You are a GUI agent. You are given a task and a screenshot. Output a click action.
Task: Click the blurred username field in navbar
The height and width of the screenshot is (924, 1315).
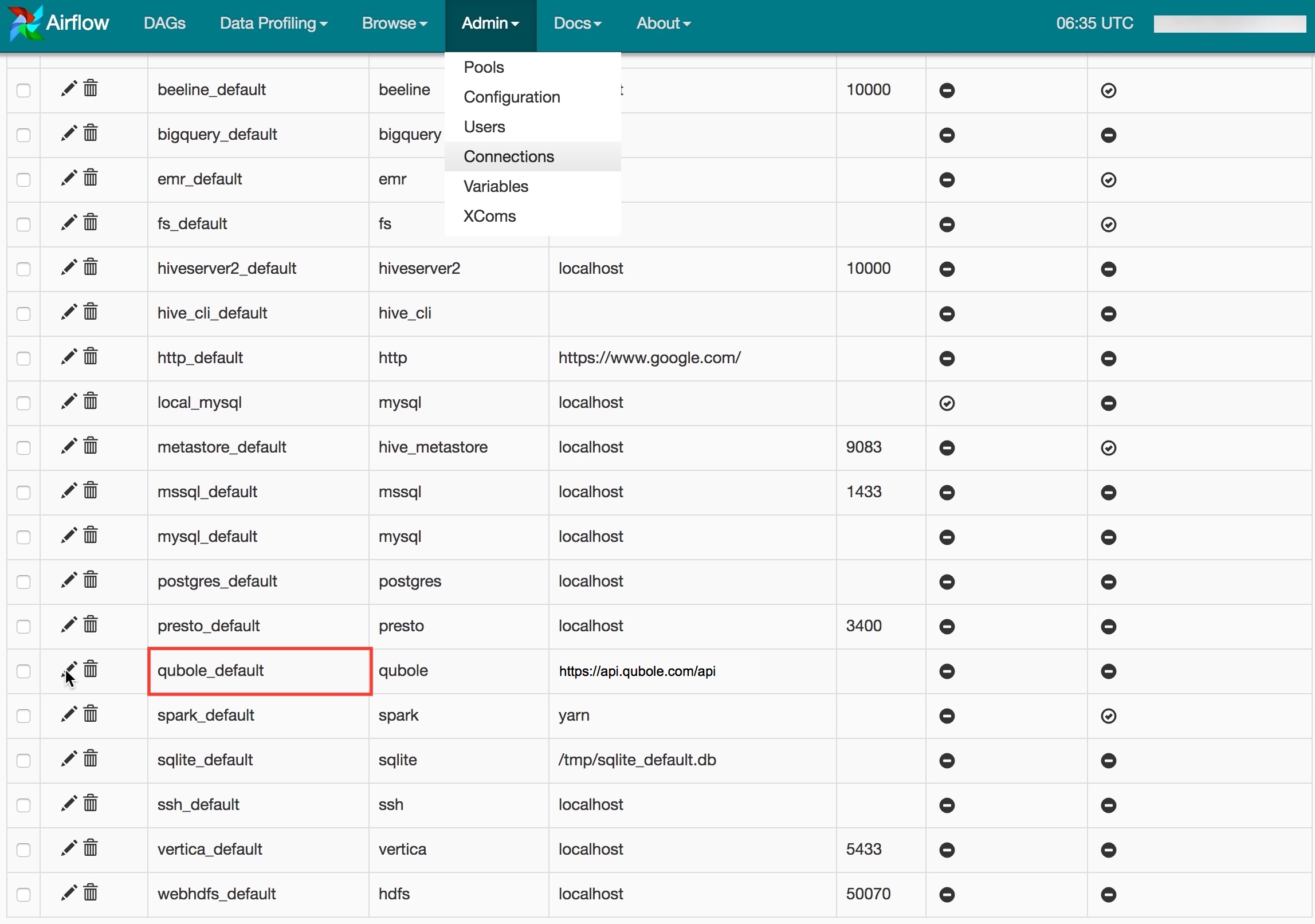coord(1230,23)
